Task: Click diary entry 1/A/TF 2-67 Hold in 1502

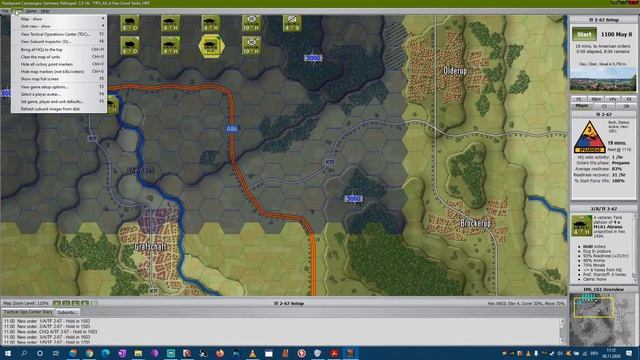Action: (47, 321)
